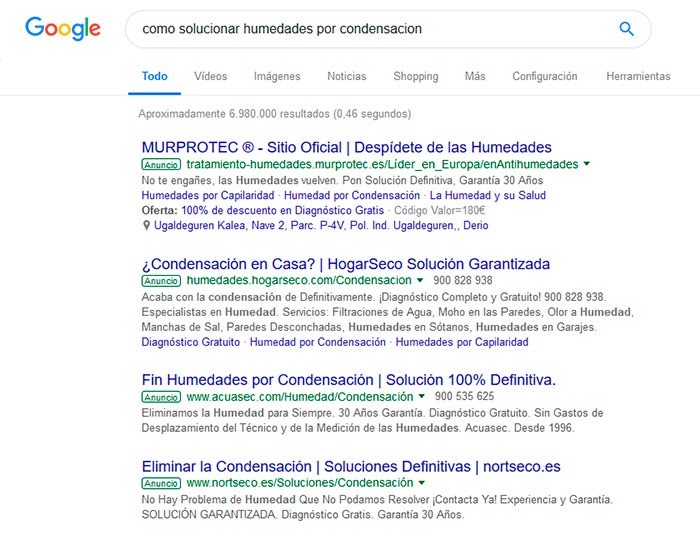Open the Configuración menu
The image size is (700, 545).
tap(545, 76)
